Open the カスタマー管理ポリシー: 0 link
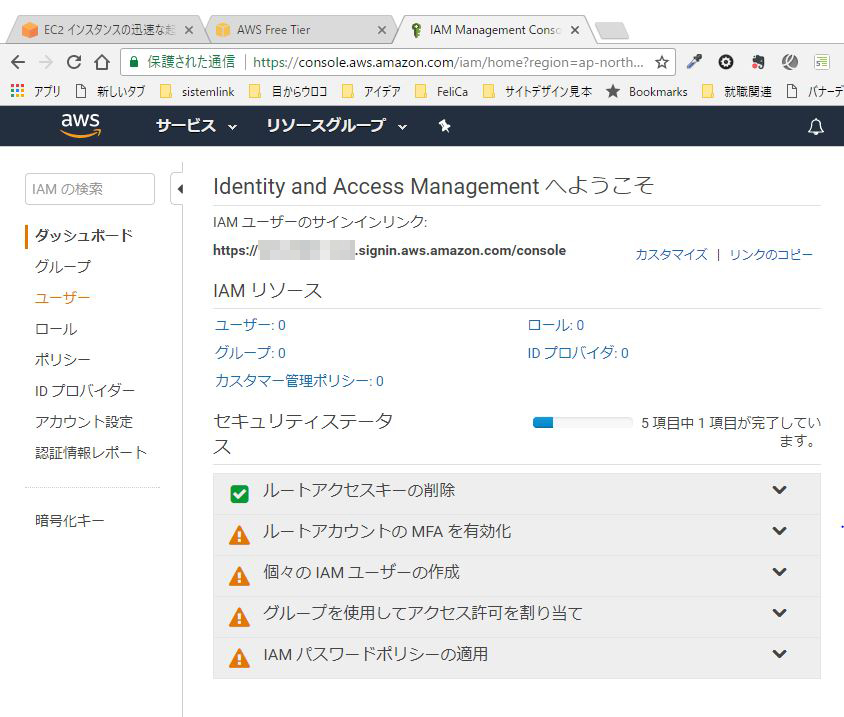The image size is (844, 717). pyautogui.click(x=299, y=381)
